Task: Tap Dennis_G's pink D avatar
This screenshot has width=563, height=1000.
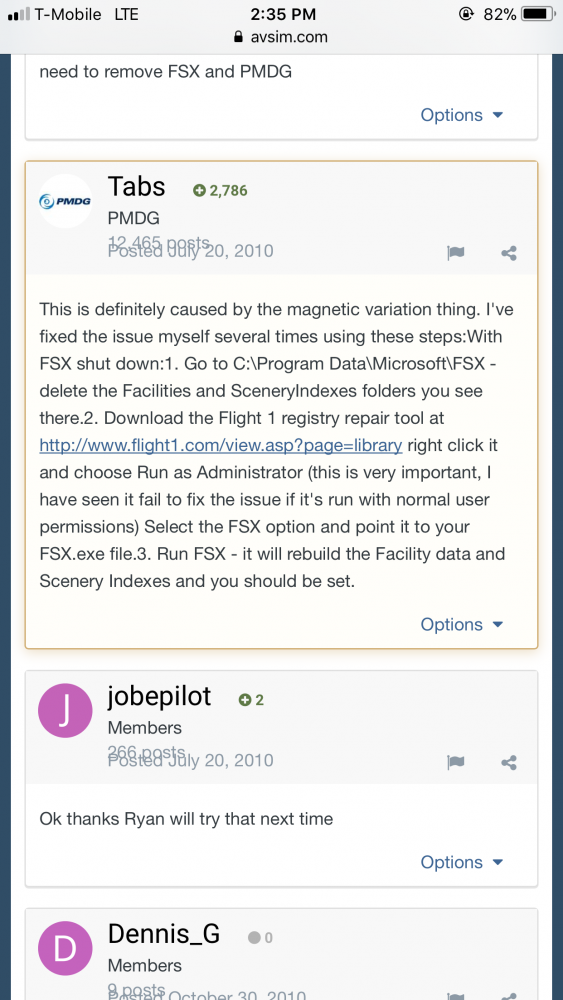Action: [66, 948]
